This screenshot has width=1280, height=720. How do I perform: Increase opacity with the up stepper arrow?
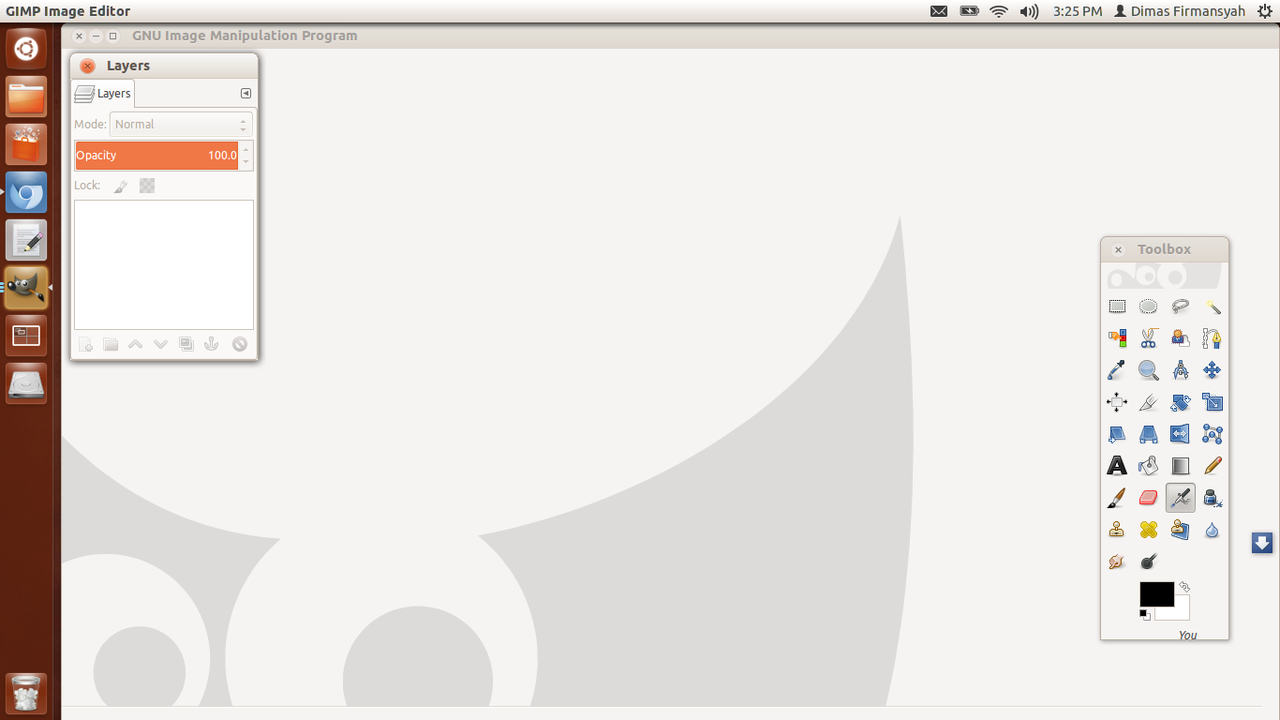tap(246, 149)
